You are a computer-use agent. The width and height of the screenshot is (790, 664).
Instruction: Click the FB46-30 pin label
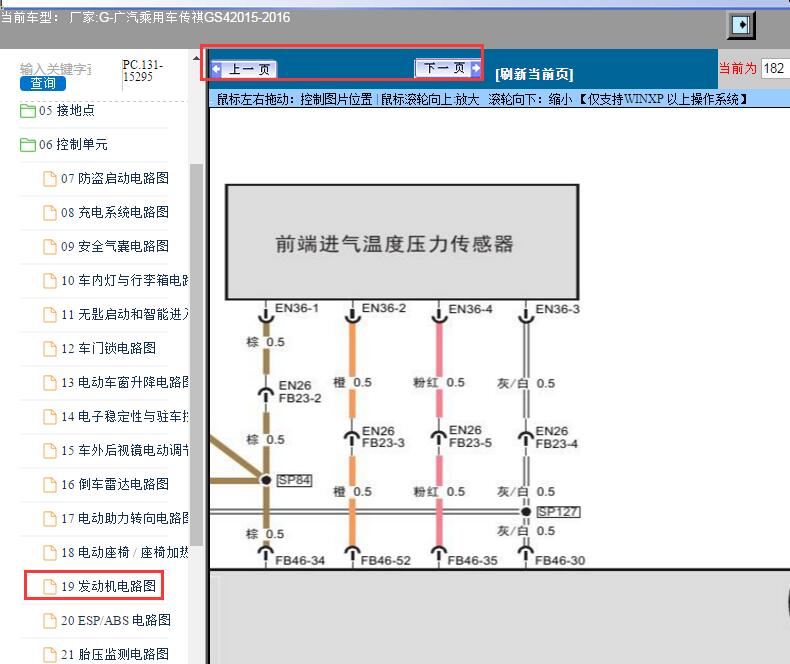click(x=560, y=561)
